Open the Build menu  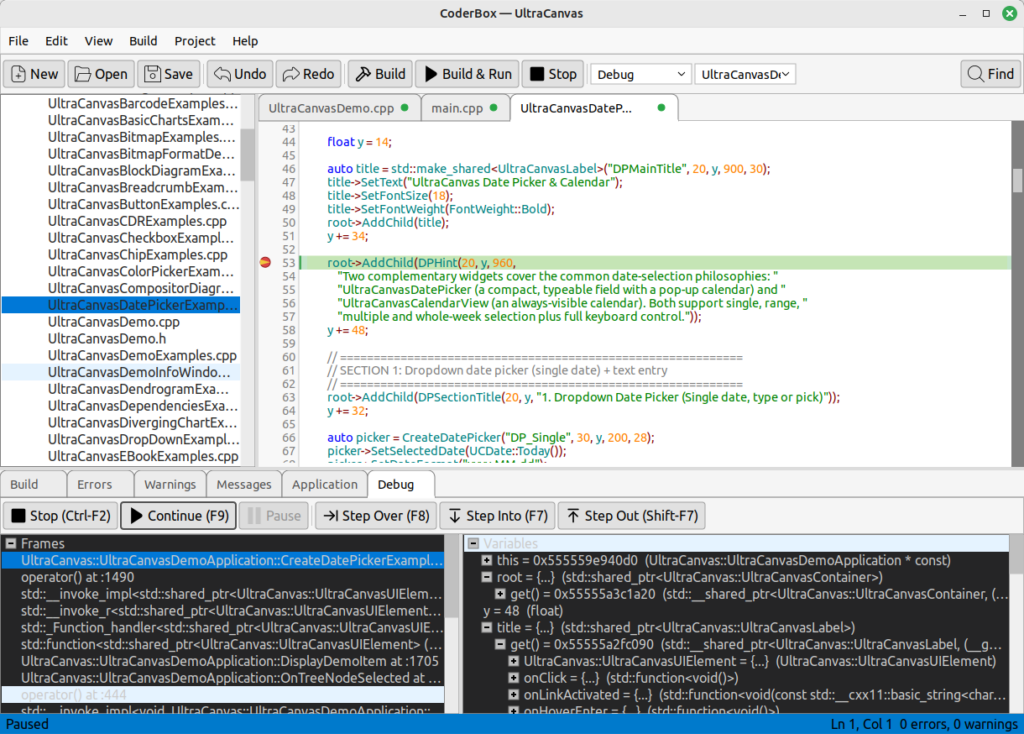coord(143,41)
